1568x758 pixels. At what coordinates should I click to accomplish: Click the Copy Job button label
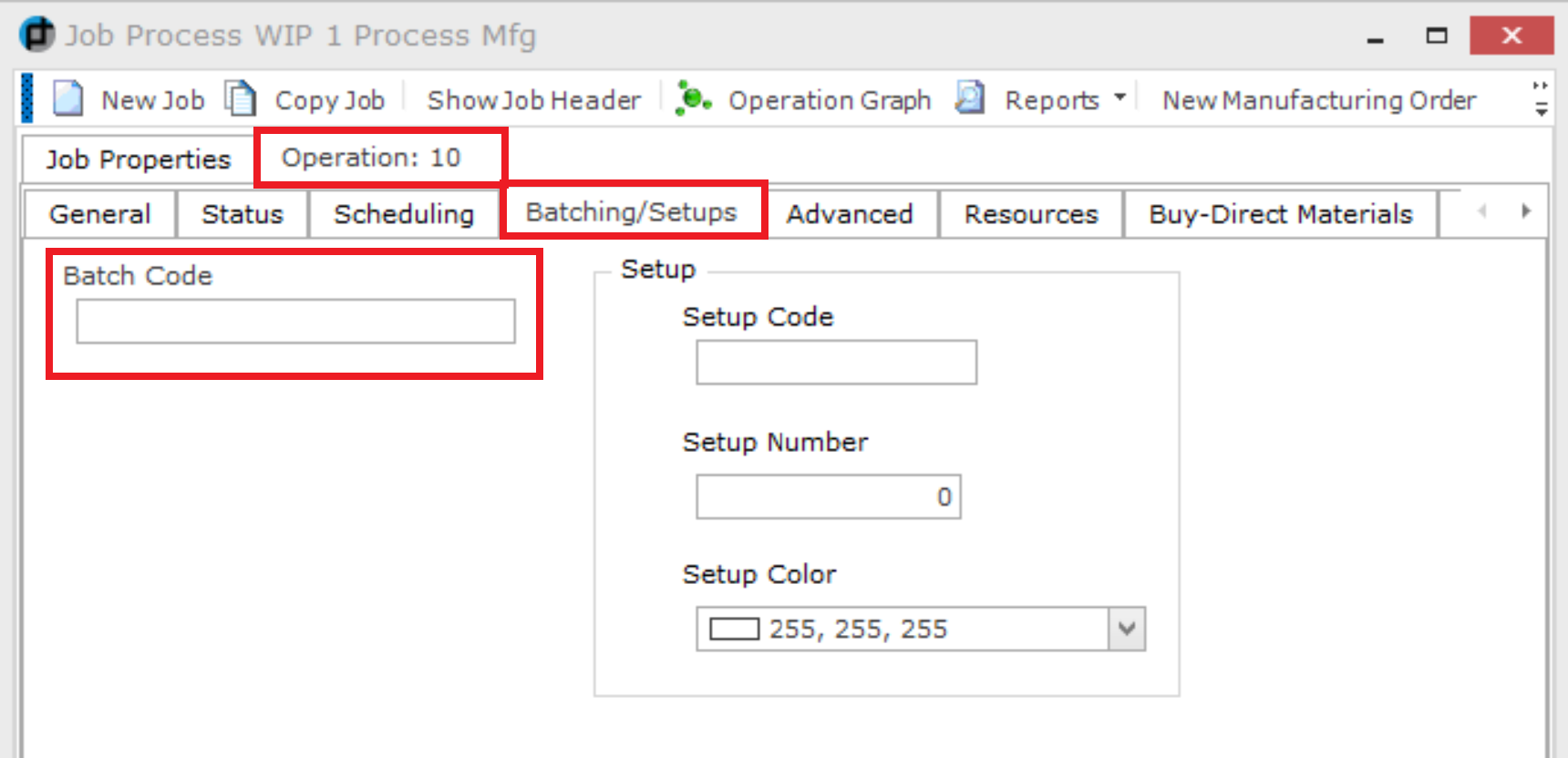(330, 100)
